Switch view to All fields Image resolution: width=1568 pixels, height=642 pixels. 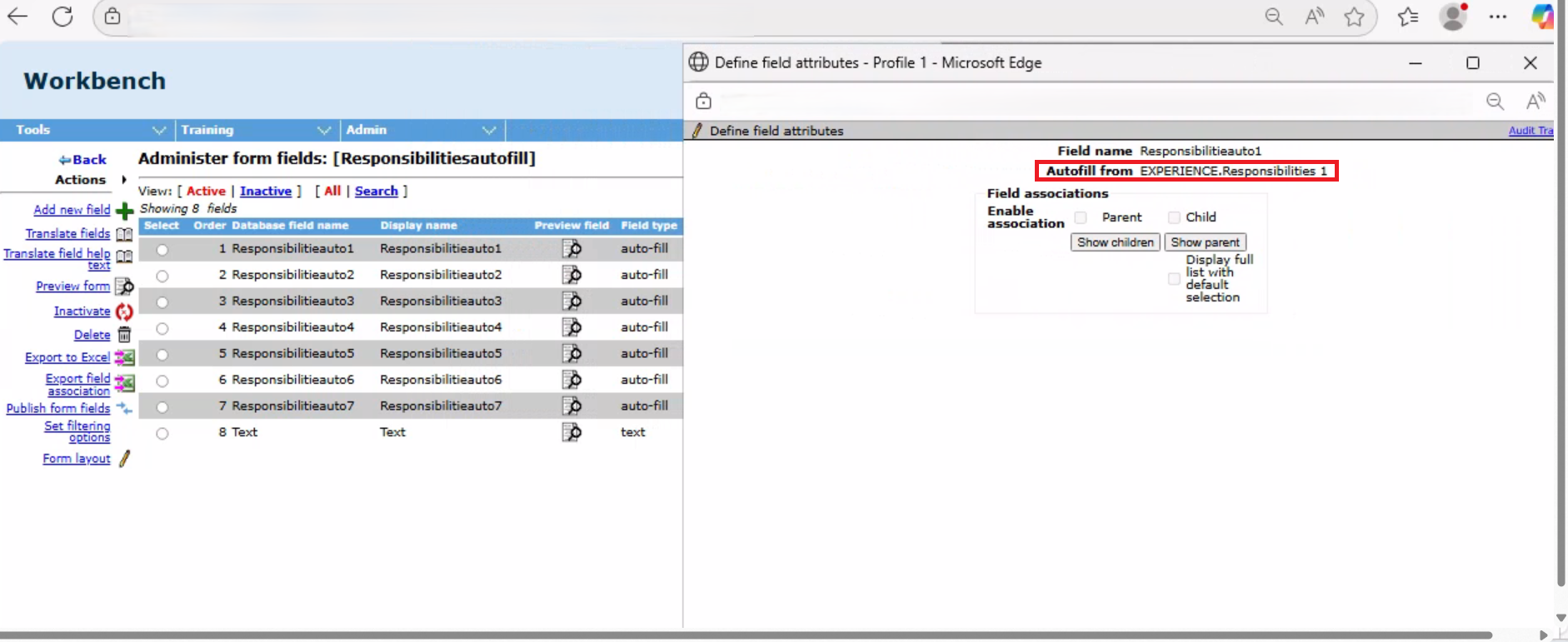(332, 191)
